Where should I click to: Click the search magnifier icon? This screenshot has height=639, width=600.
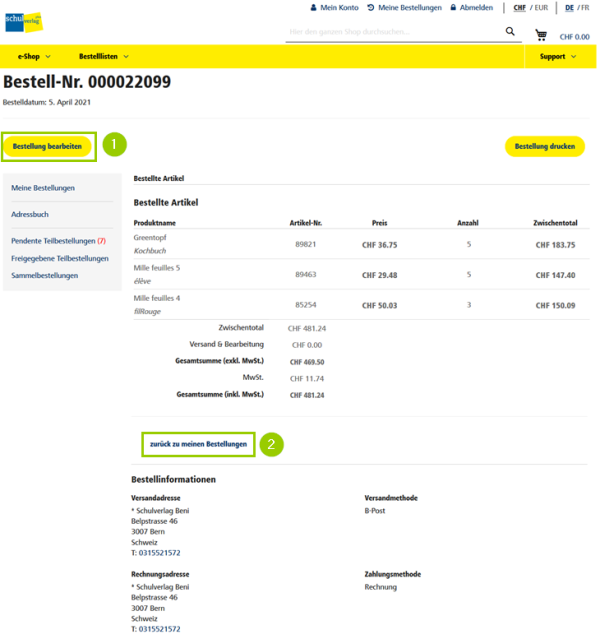tap(511, 32)
